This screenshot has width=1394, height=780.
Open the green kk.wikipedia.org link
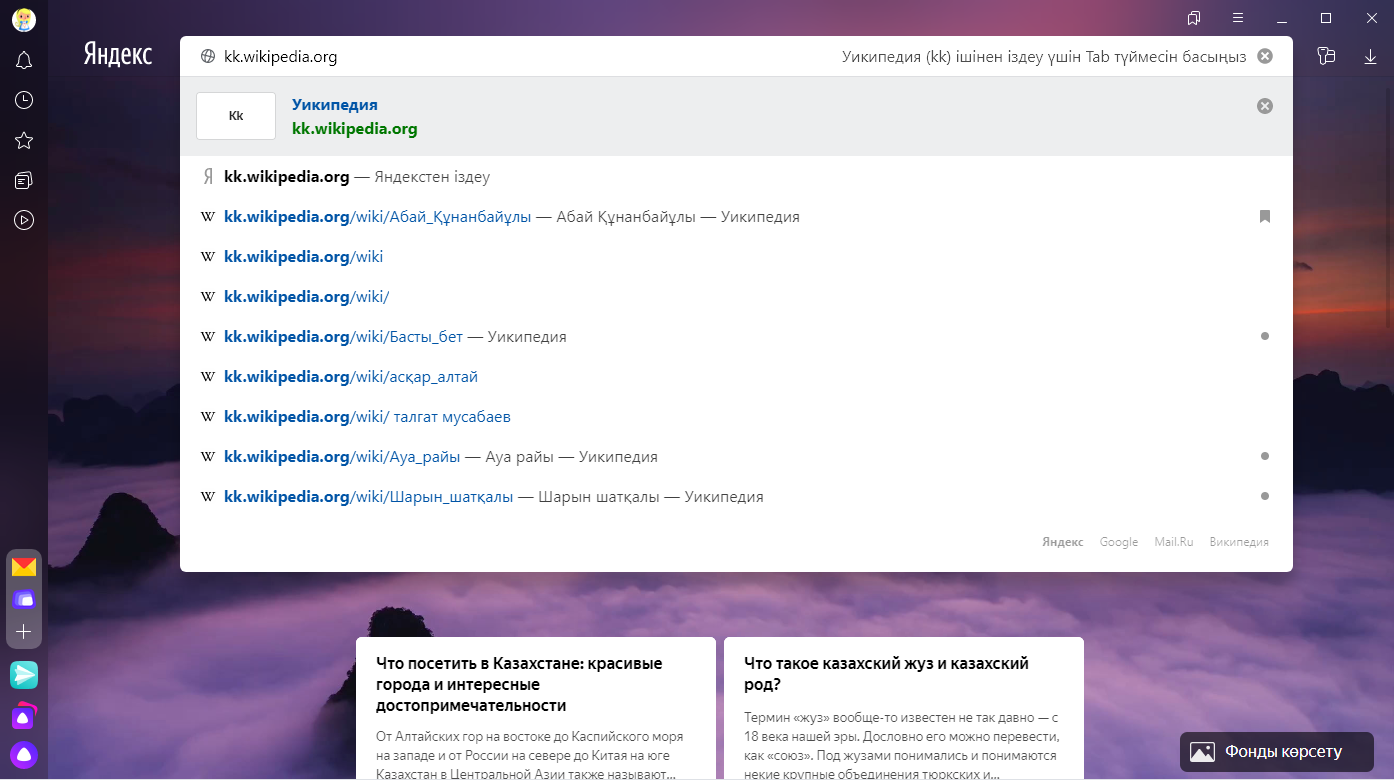click(355, 128)
